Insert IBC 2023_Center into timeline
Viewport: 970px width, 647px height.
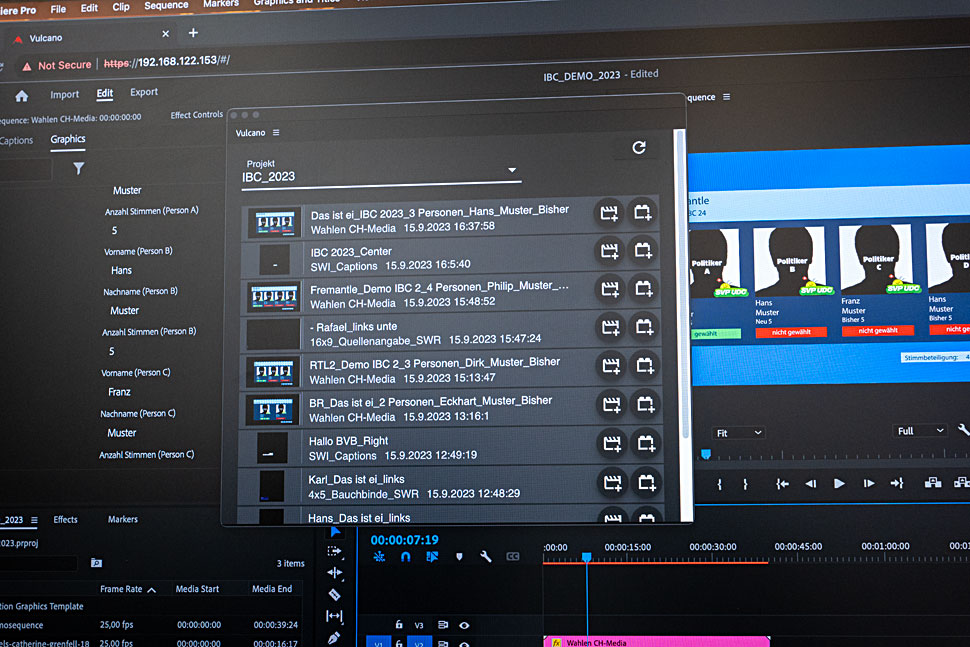coord(609,251)
